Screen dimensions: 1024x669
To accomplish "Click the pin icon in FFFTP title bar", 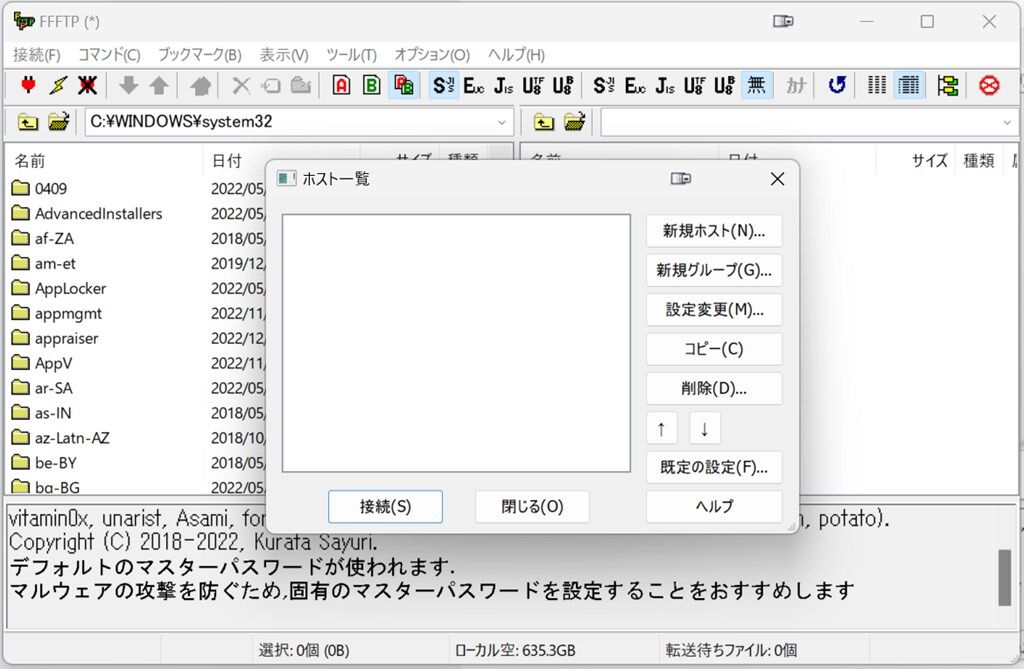I will click(783, 22).
